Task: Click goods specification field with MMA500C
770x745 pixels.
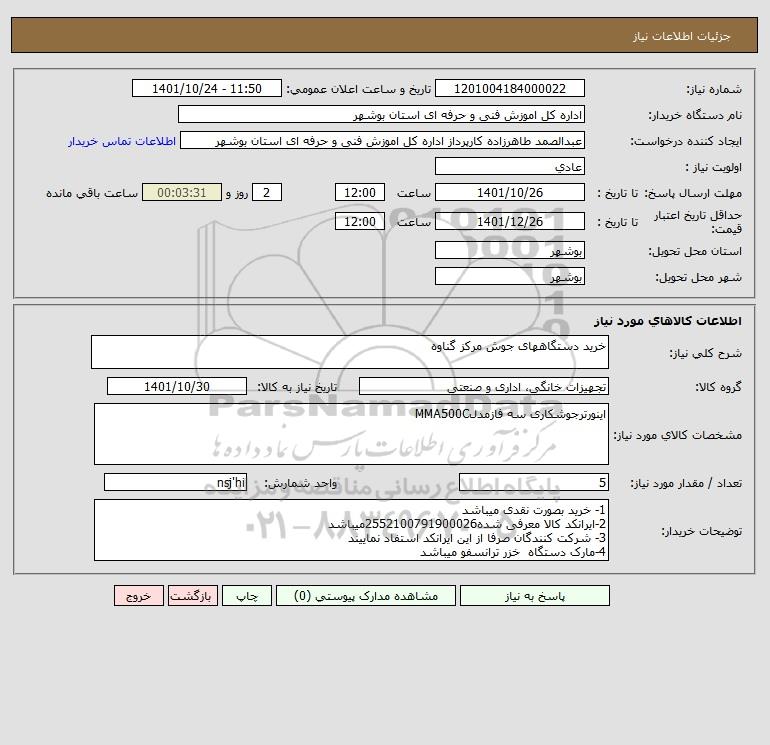Action: (351, 434)
